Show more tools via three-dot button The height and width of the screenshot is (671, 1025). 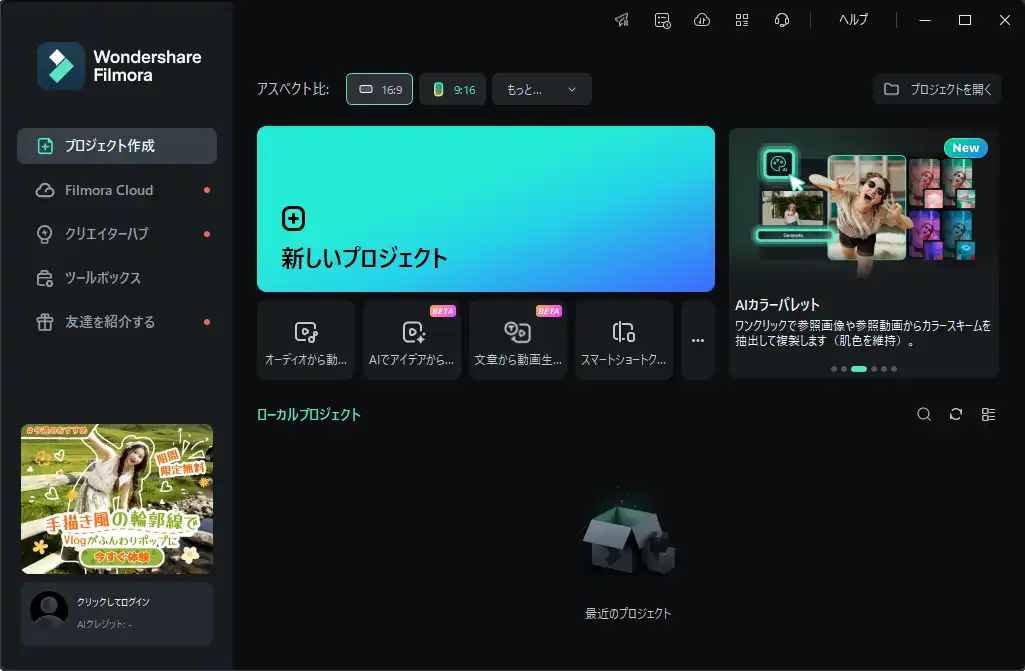(x=698, y=340)
